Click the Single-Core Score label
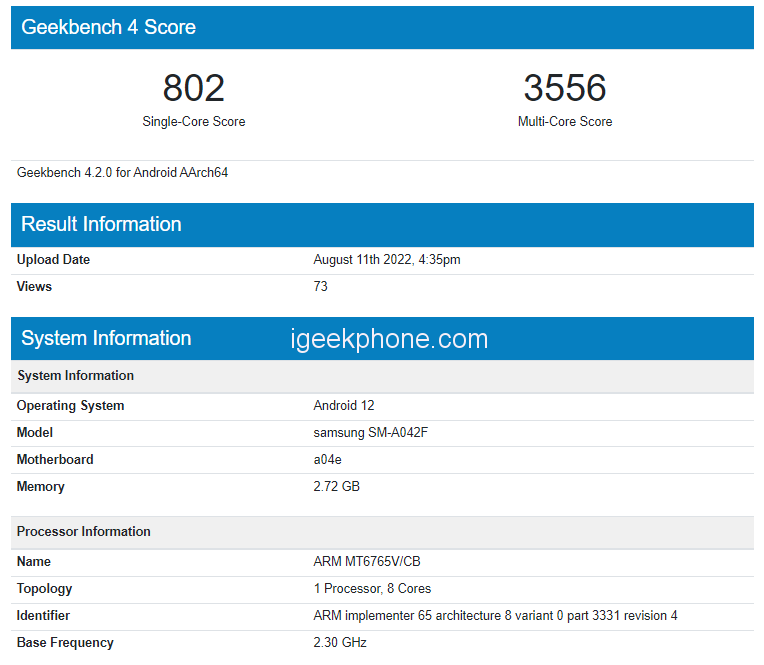The image size is (764, 665). pos(194,122)
